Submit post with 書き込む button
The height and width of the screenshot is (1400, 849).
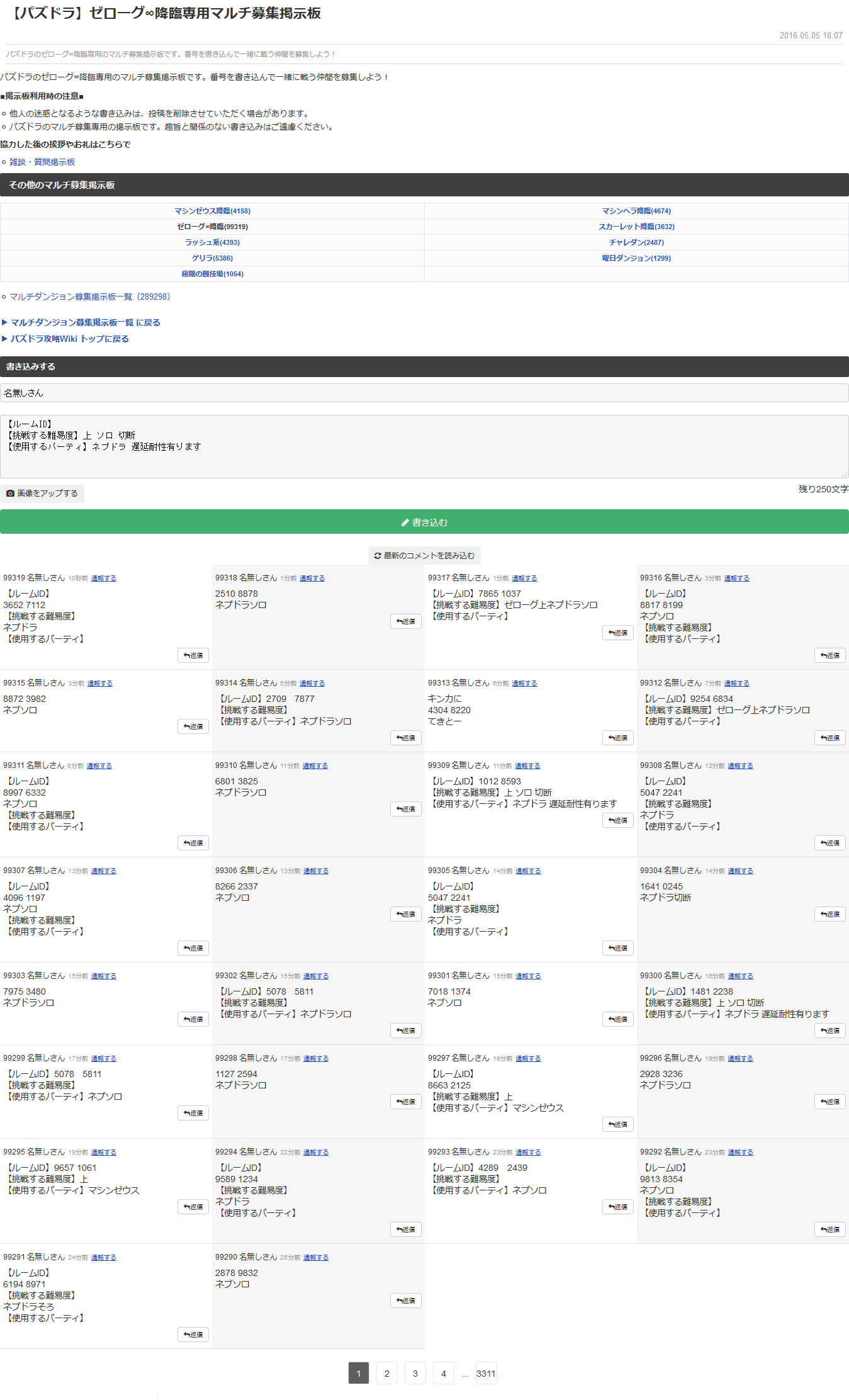(x=424, y=522)
